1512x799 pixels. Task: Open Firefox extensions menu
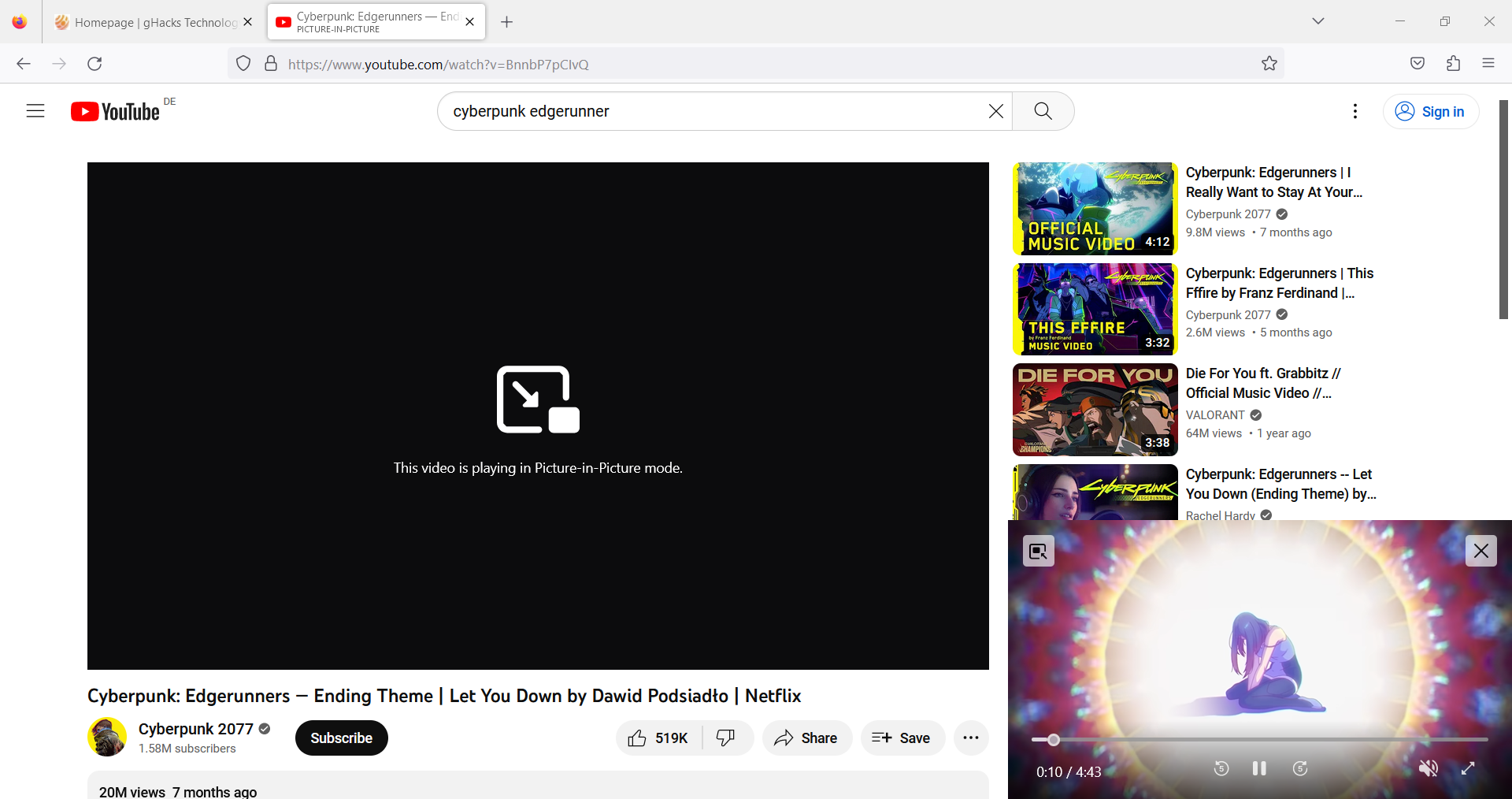click(1454, 64)
